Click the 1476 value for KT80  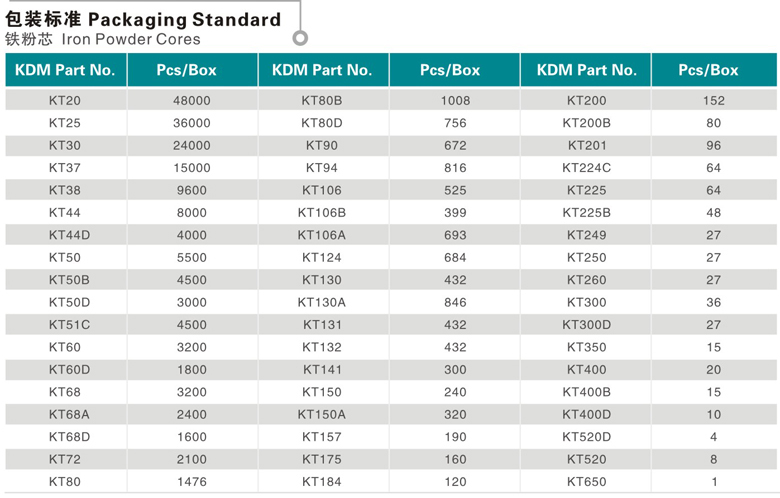pos(192,482)
